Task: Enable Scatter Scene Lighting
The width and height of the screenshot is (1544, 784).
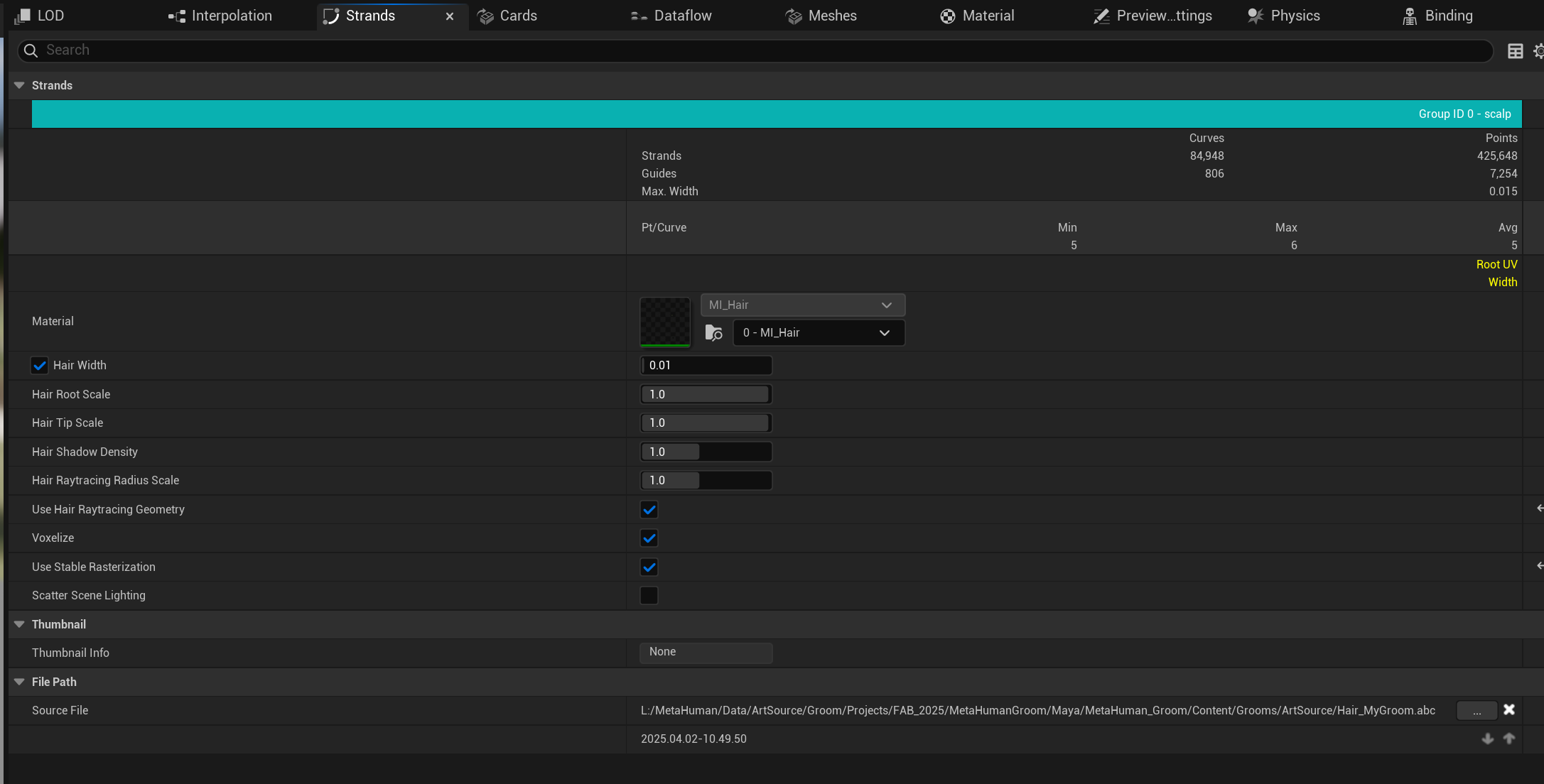Action: pos(649,596)
